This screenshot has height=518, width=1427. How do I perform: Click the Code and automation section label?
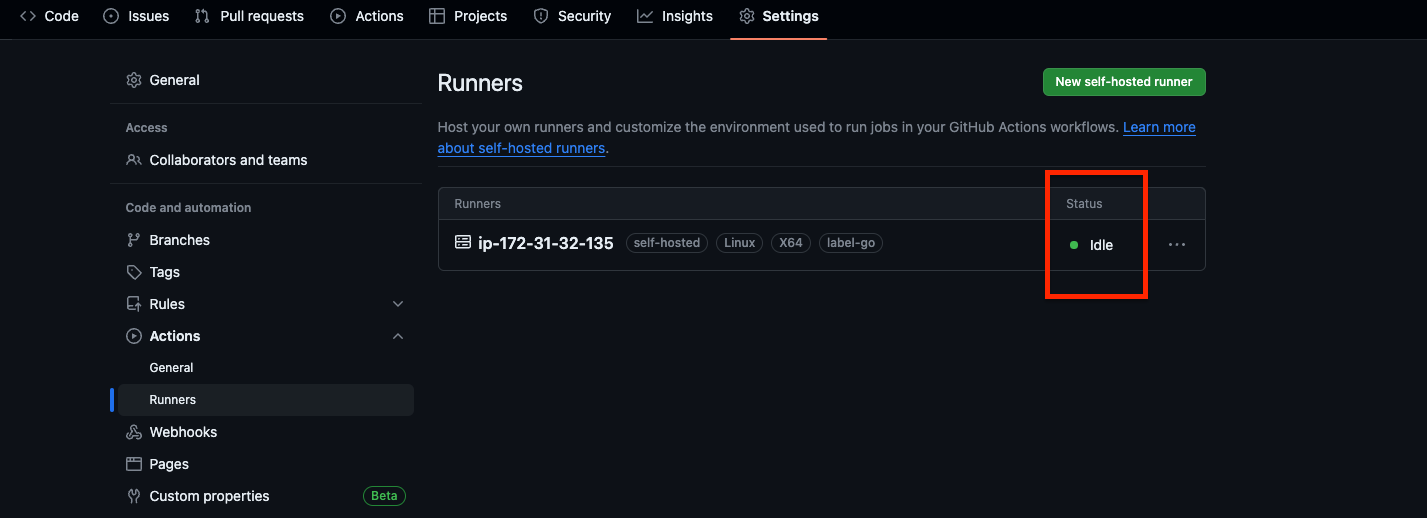[189, 208]
